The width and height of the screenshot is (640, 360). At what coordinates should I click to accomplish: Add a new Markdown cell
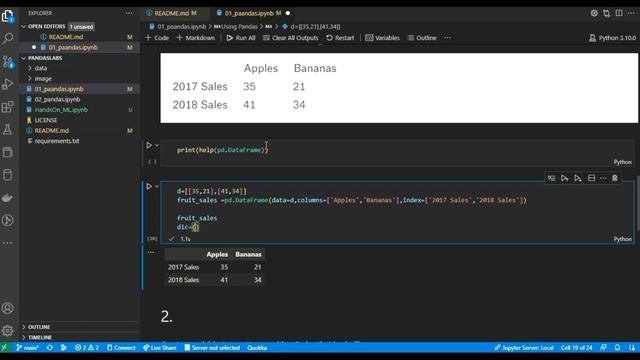click(x=196, y=38)
